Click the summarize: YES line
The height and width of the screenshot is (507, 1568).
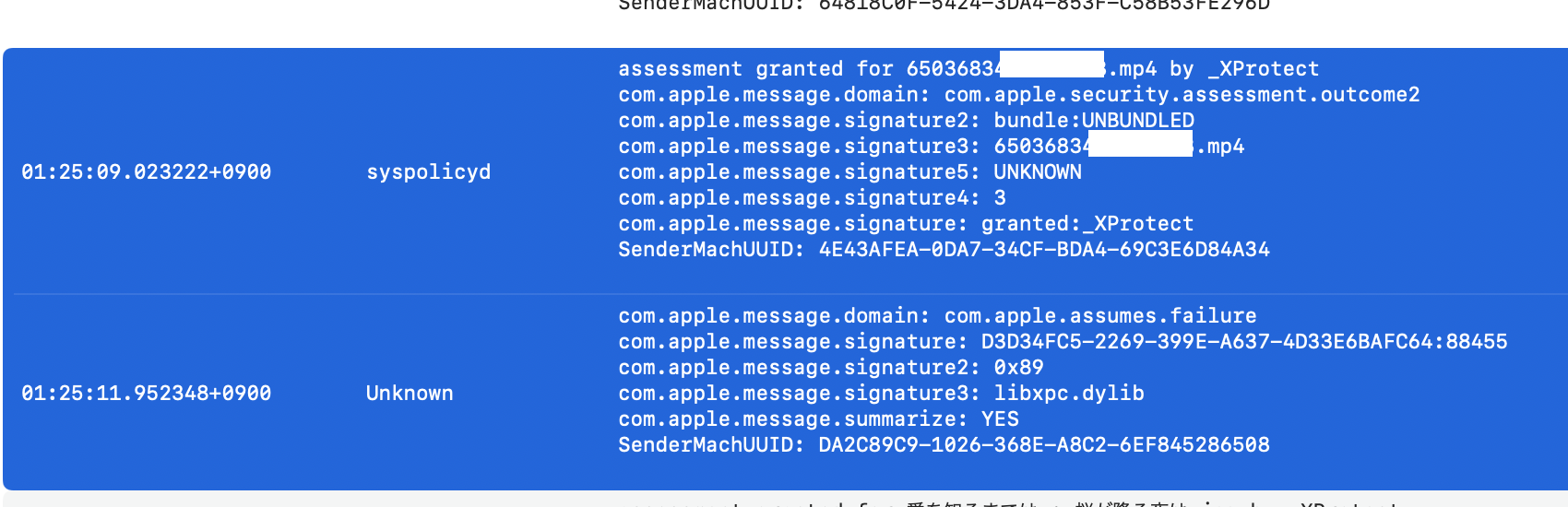[x=818, y=419]
